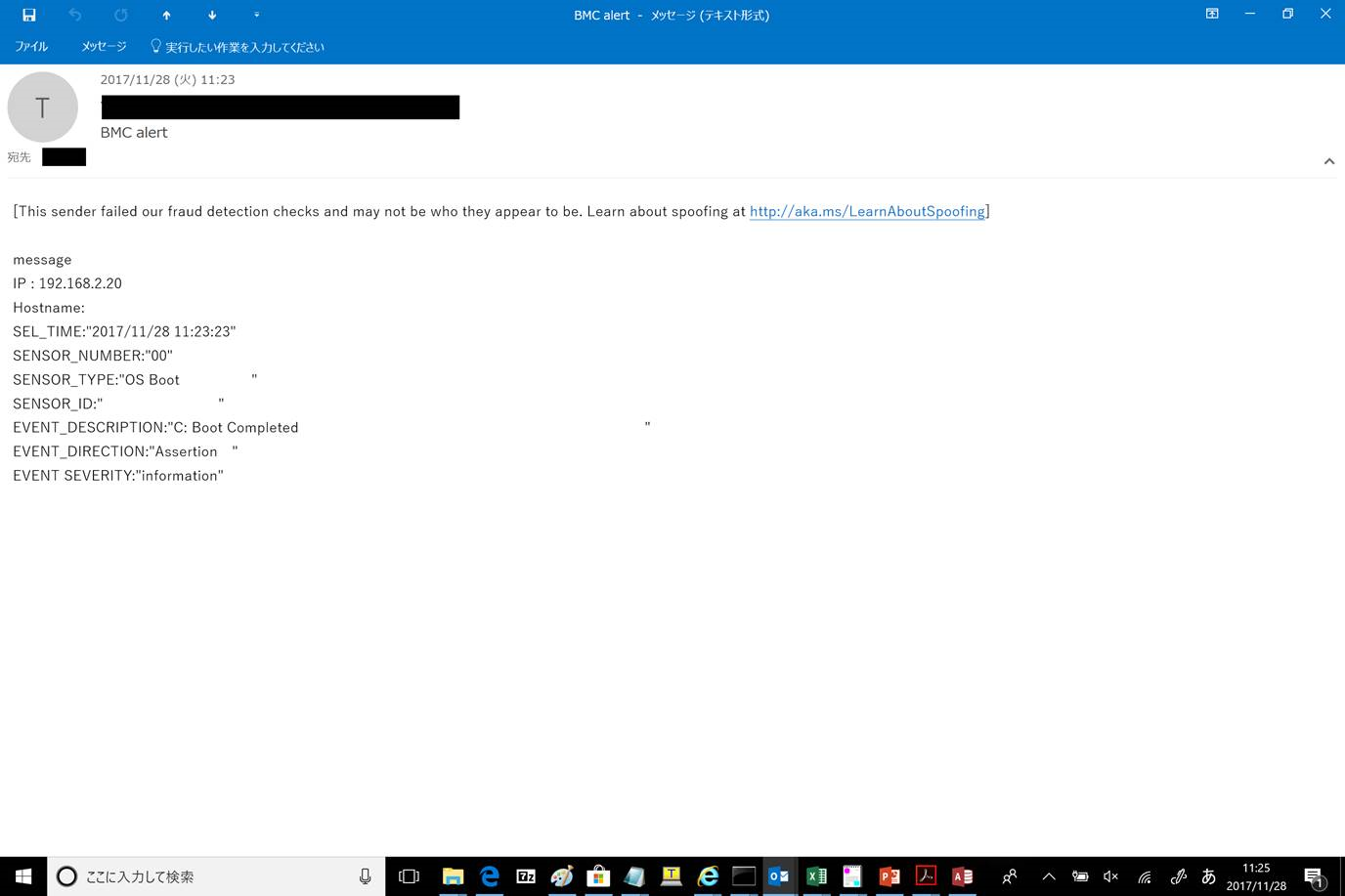Click the Undo arrow icon
The width and height of the screenshot is (1345, 896).
(x=75, y=15)
